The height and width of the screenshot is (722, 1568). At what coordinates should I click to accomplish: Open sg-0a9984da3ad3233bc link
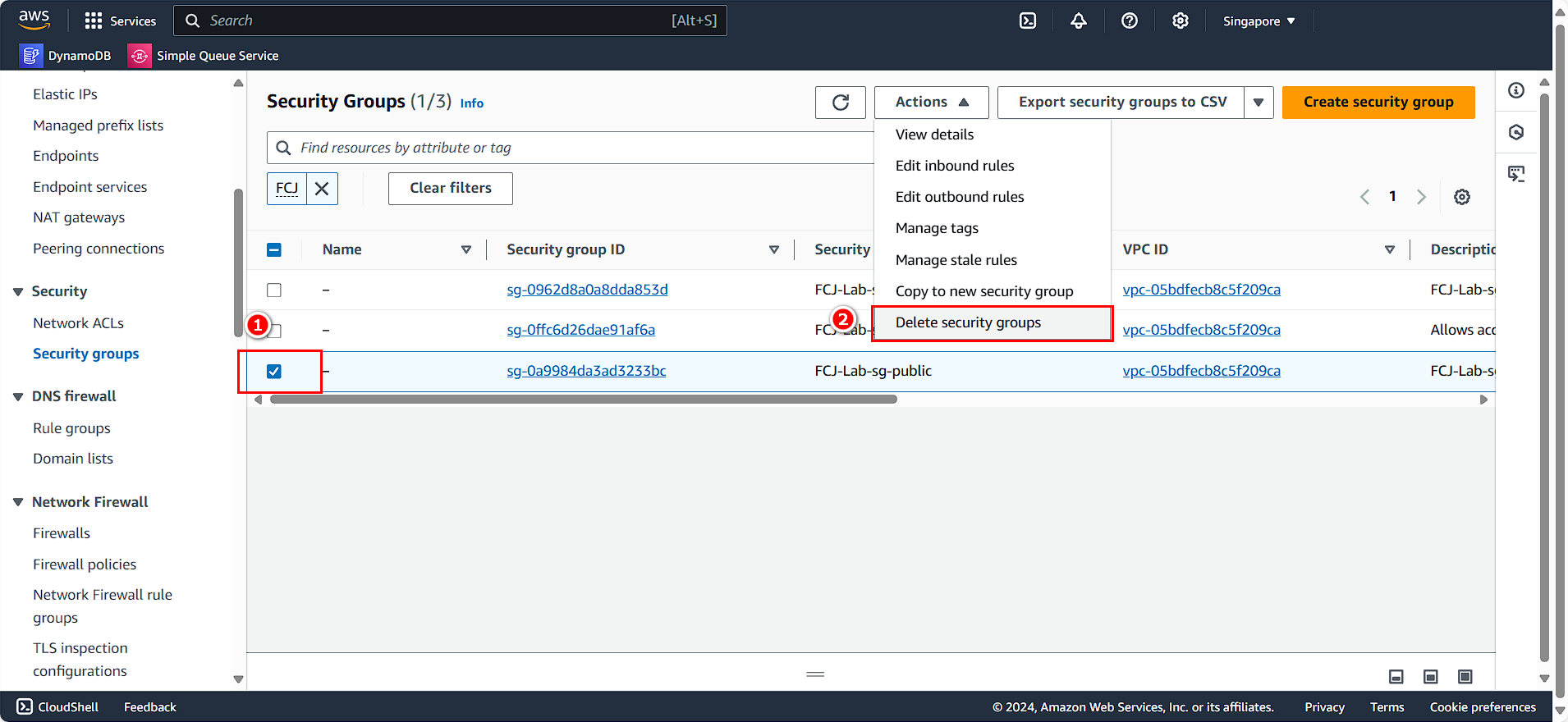(586, 371)
